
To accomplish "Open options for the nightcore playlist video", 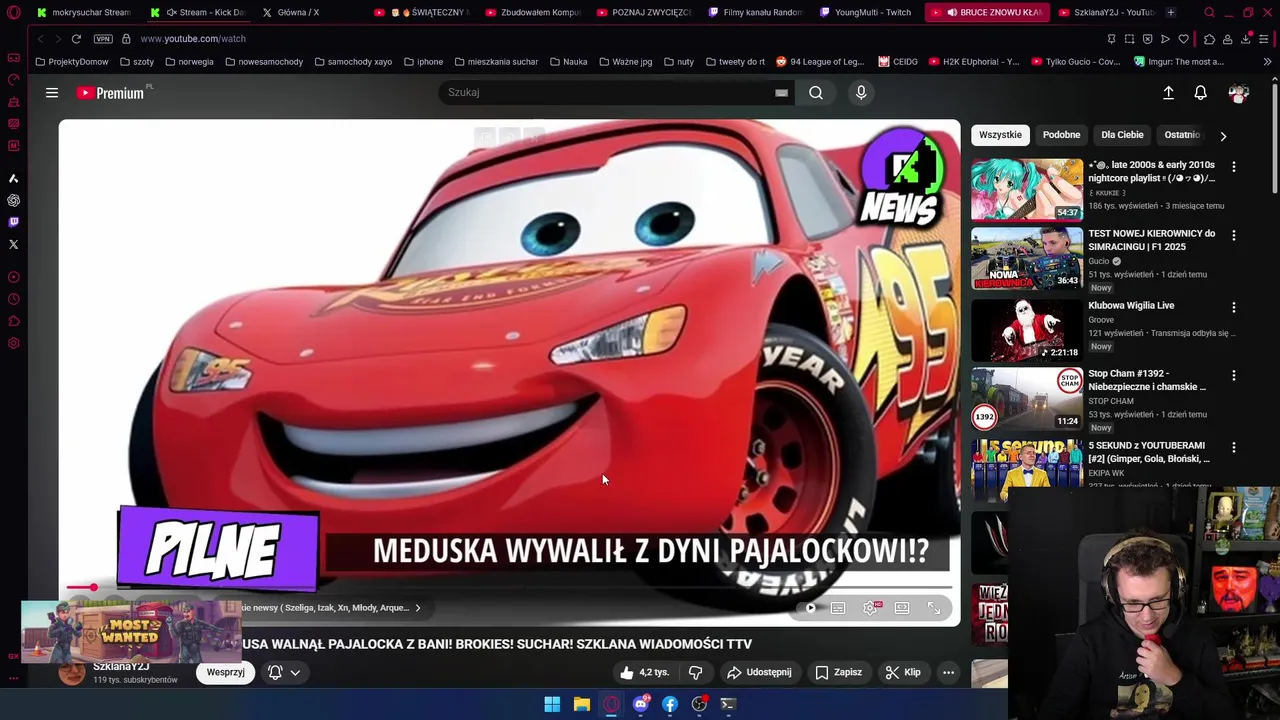I will [x=1233, y=167].
